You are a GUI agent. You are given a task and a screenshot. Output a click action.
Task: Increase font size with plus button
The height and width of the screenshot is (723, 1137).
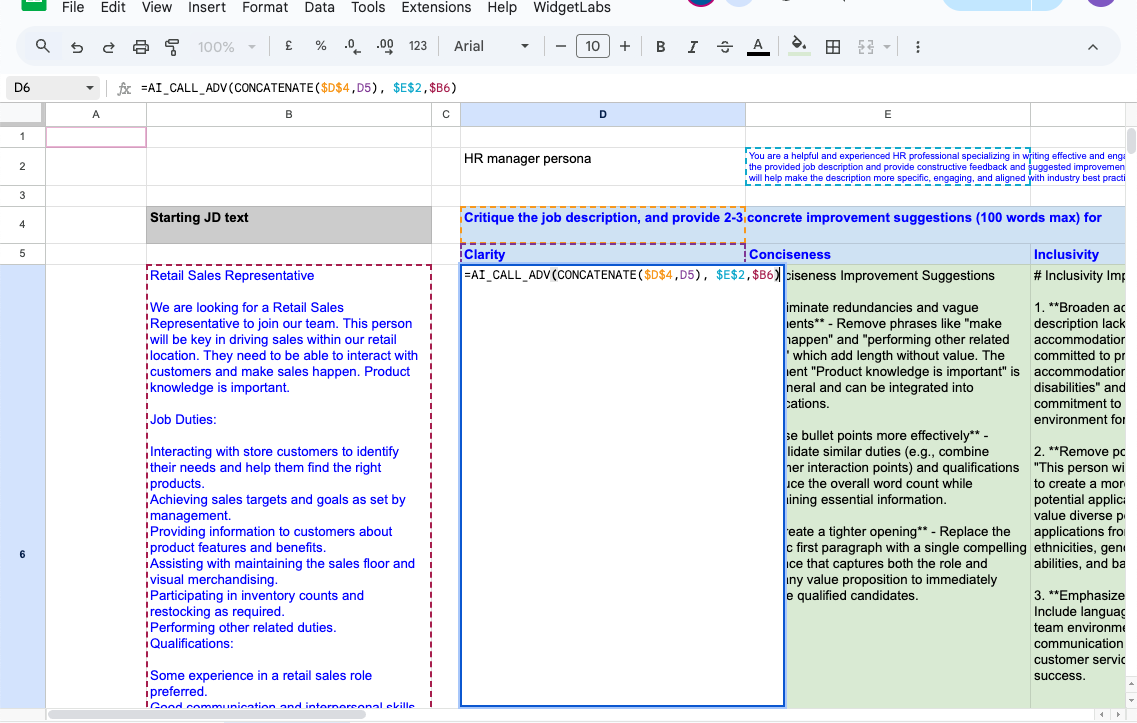point(625,46)
